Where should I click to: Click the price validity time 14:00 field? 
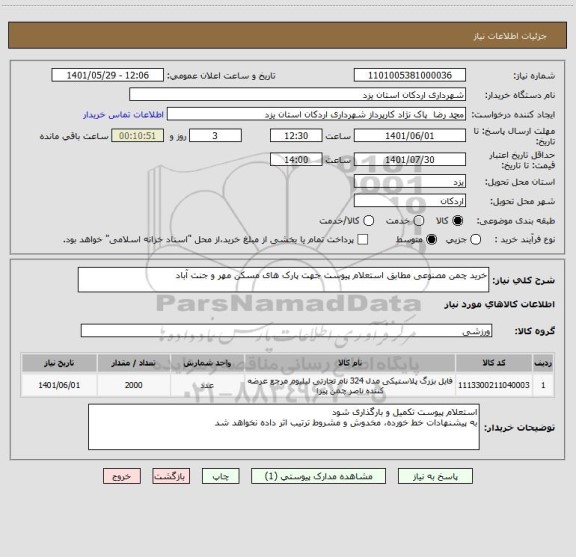coord(296,159)
